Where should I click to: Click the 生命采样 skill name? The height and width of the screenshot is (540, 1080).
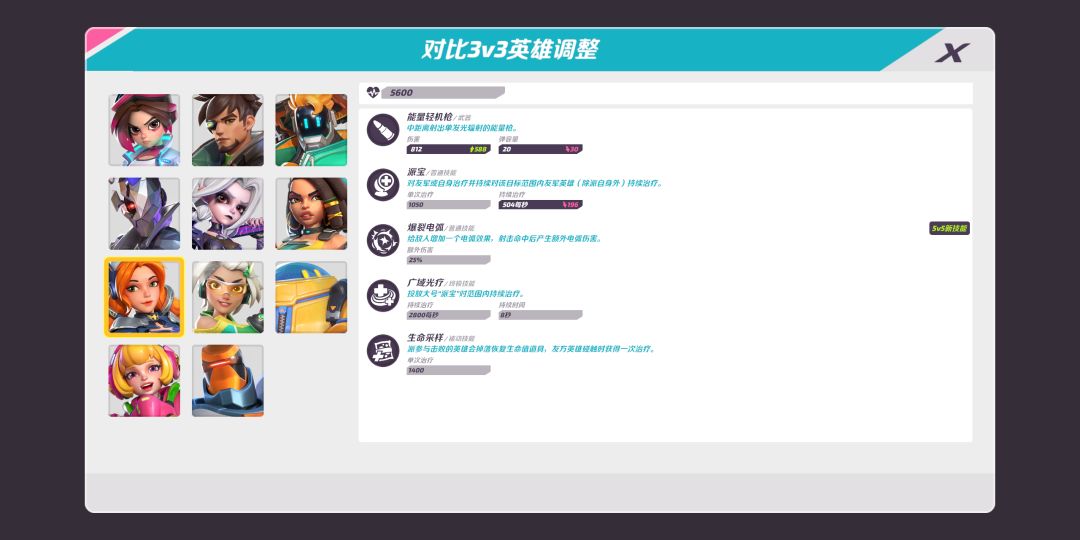pyautogui.click(x=425, y=338)
